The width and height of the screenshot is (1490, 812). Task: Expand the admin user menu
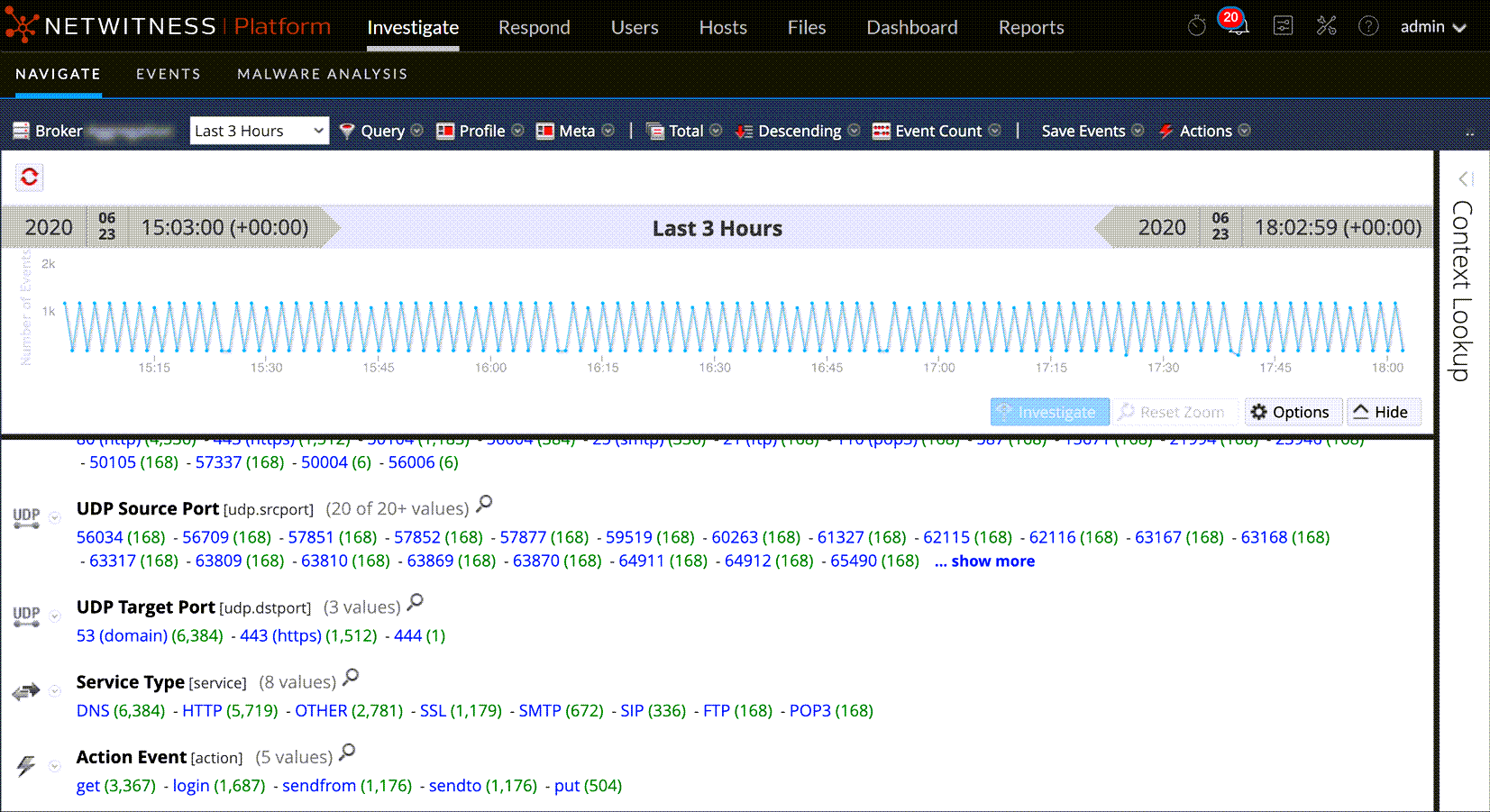(x=1433, y=27)
